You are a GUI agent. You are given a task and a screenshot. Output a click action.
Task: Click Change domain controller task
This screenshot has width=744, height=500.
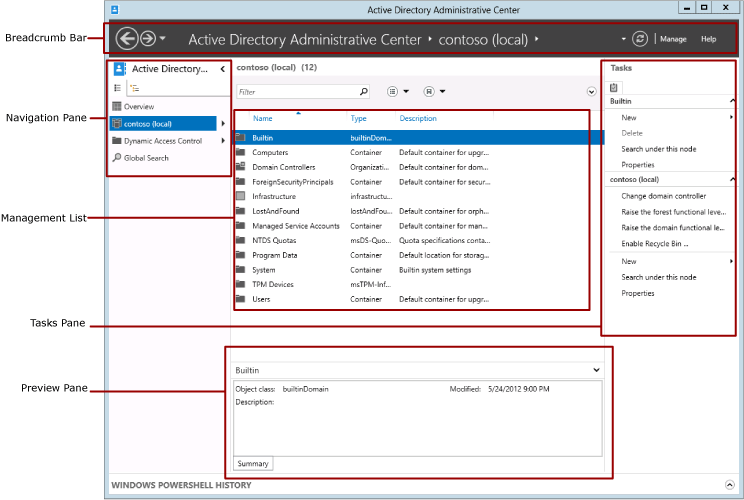coord(663,196)
